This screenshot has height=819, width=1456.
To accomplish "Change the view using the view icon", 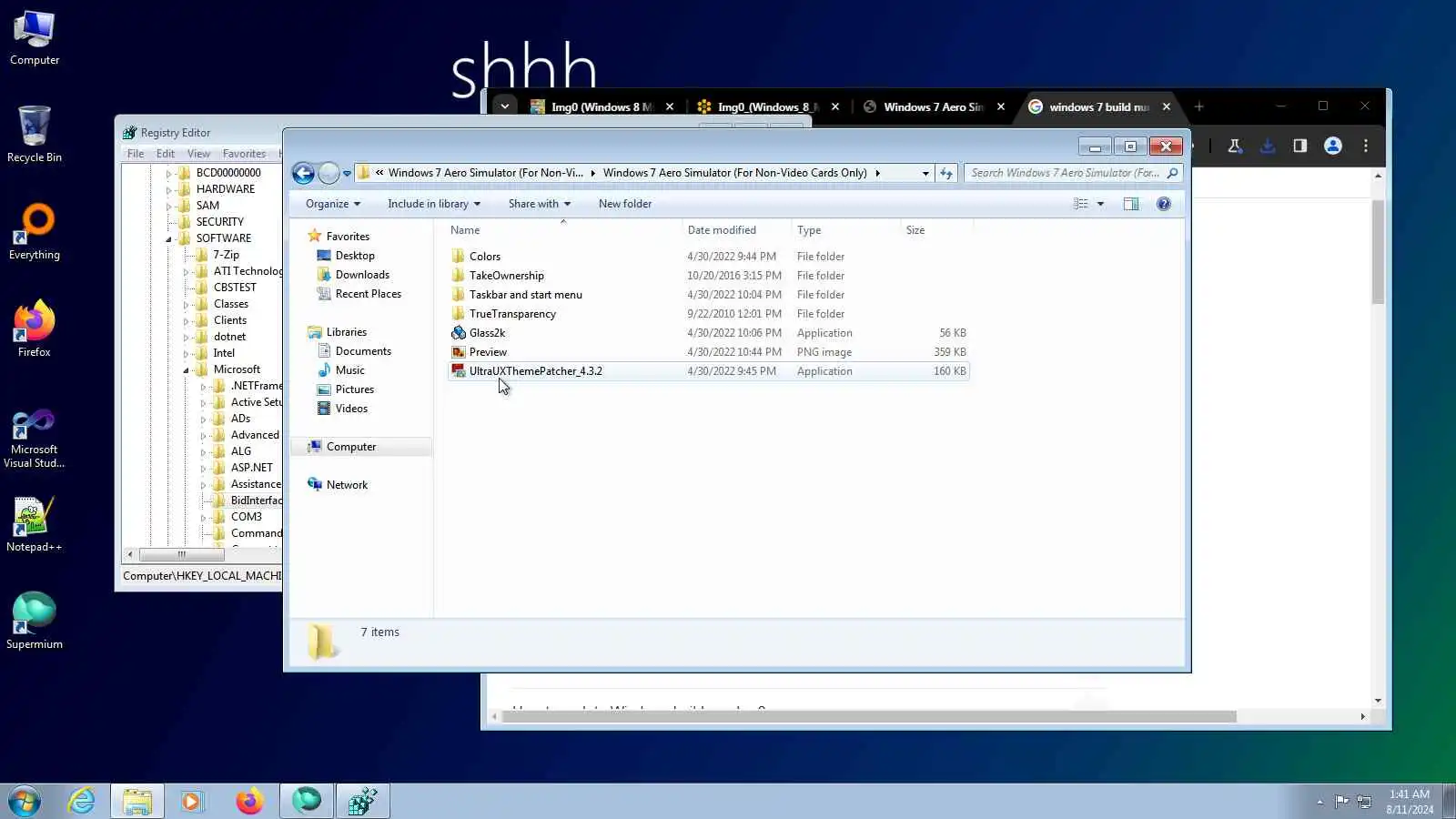I will (1081, 204).
